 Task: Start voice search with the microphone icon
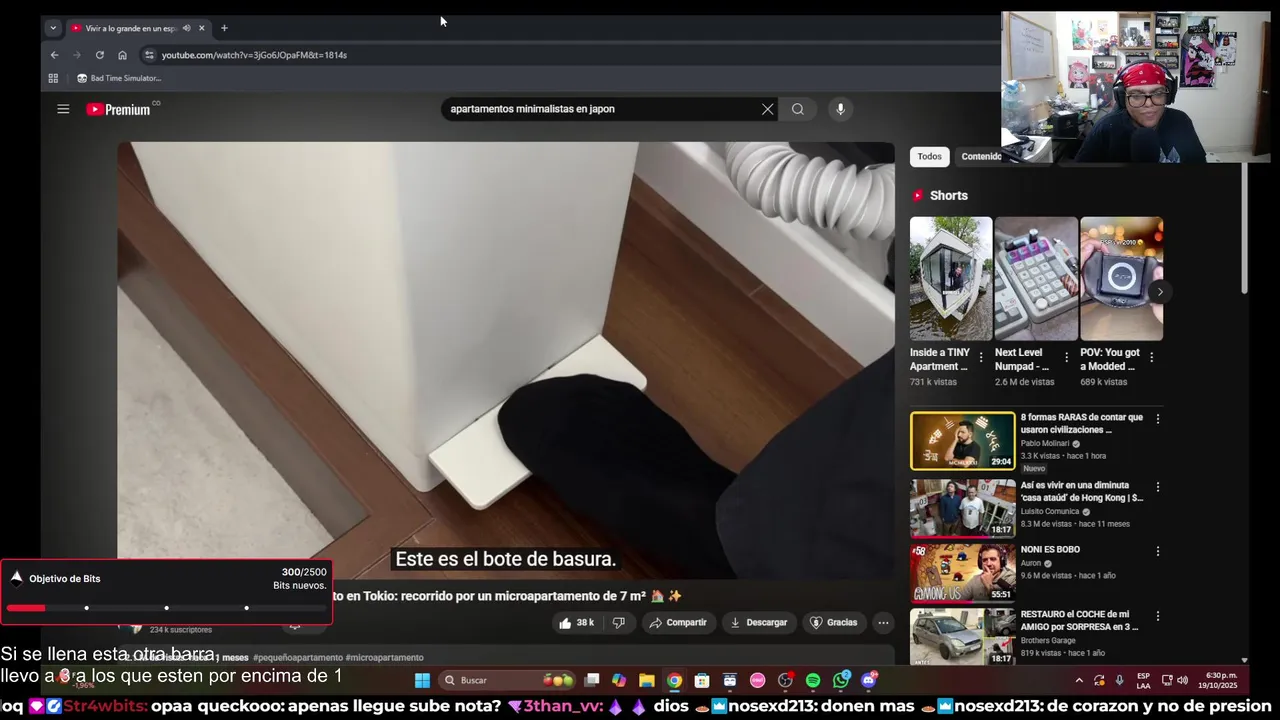coord(840,109)
